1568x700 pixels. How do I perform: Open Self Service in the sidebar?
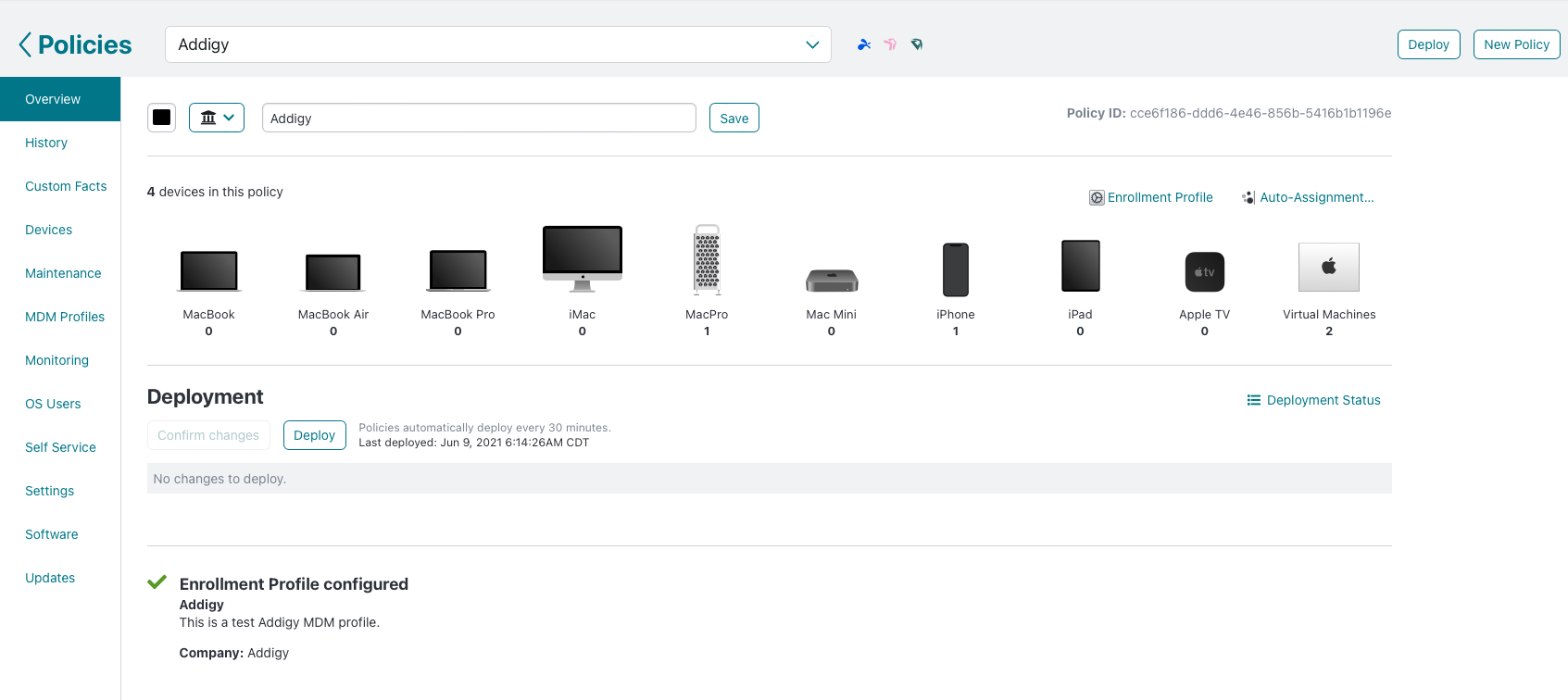(x=60, y=447)
